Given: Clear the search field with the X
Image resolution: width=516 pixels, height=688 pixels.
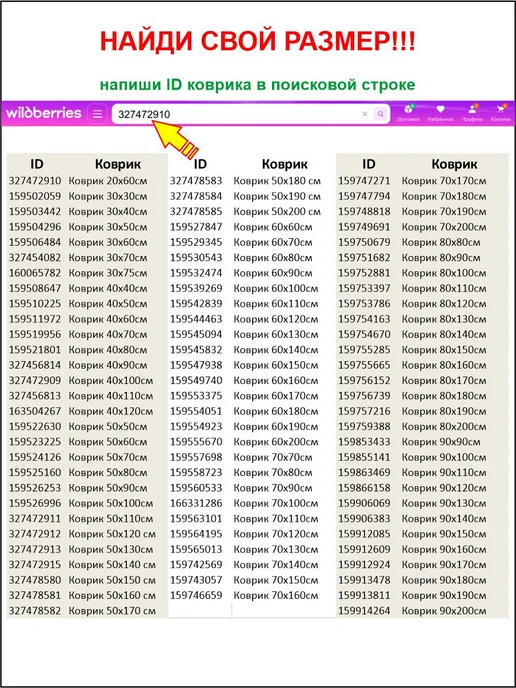Looking at the screenshot, I should (365, 114).
